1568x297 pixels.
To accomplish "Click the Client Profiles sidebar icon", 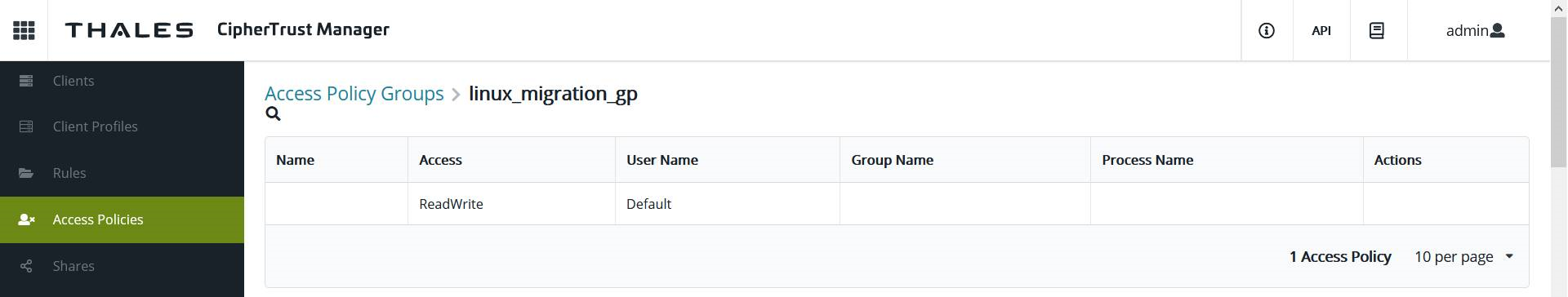I will pyautogui.click(x=26, y=126).
